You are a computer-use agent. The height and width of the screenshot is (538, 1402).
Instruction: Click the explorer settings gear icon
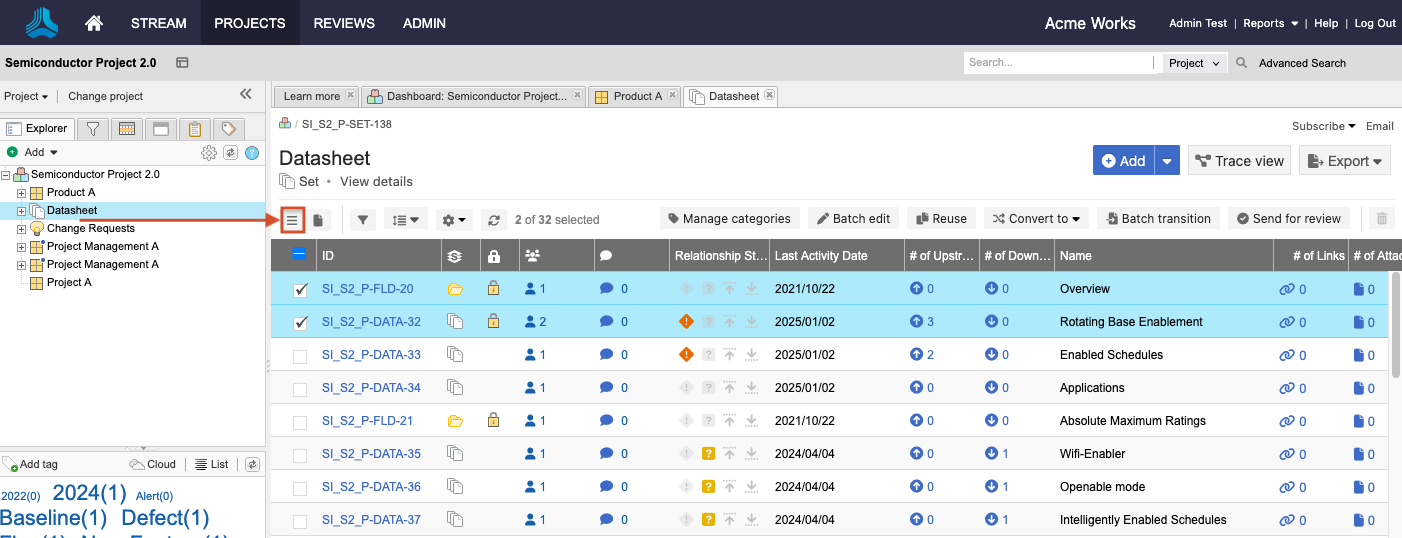pyautogui.click(x=209, y=152)
